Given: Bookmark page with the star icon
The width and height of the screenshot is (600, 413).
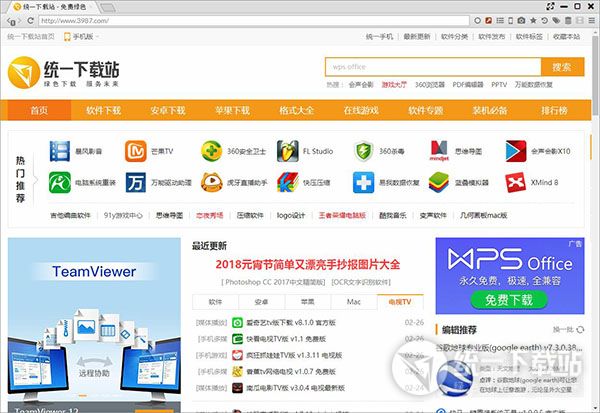Looking at the screenshot, I should [x=533, y=20].
